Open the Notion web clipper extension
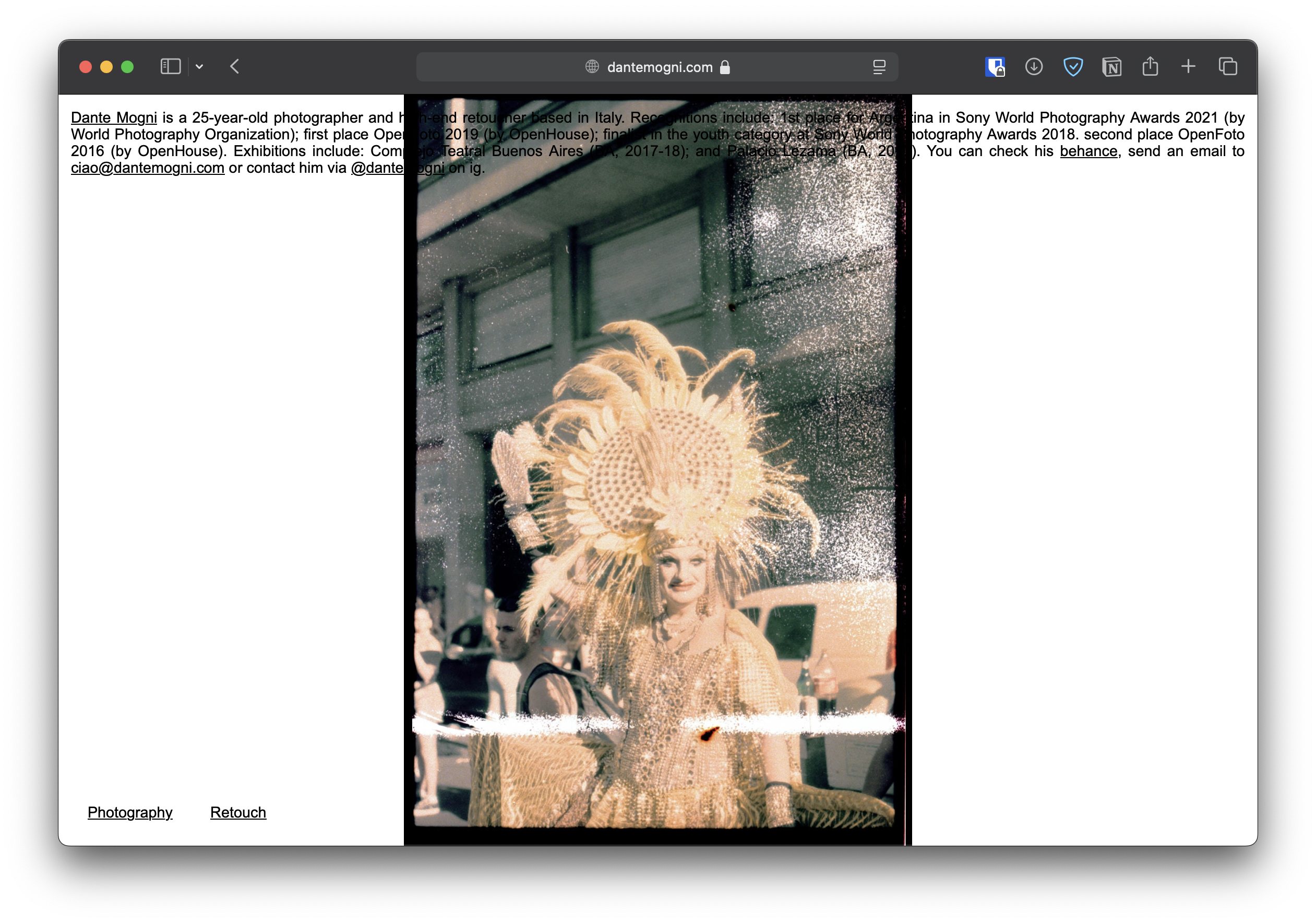Screen dimensions: 1316x923 click(x=1111, y=67)
